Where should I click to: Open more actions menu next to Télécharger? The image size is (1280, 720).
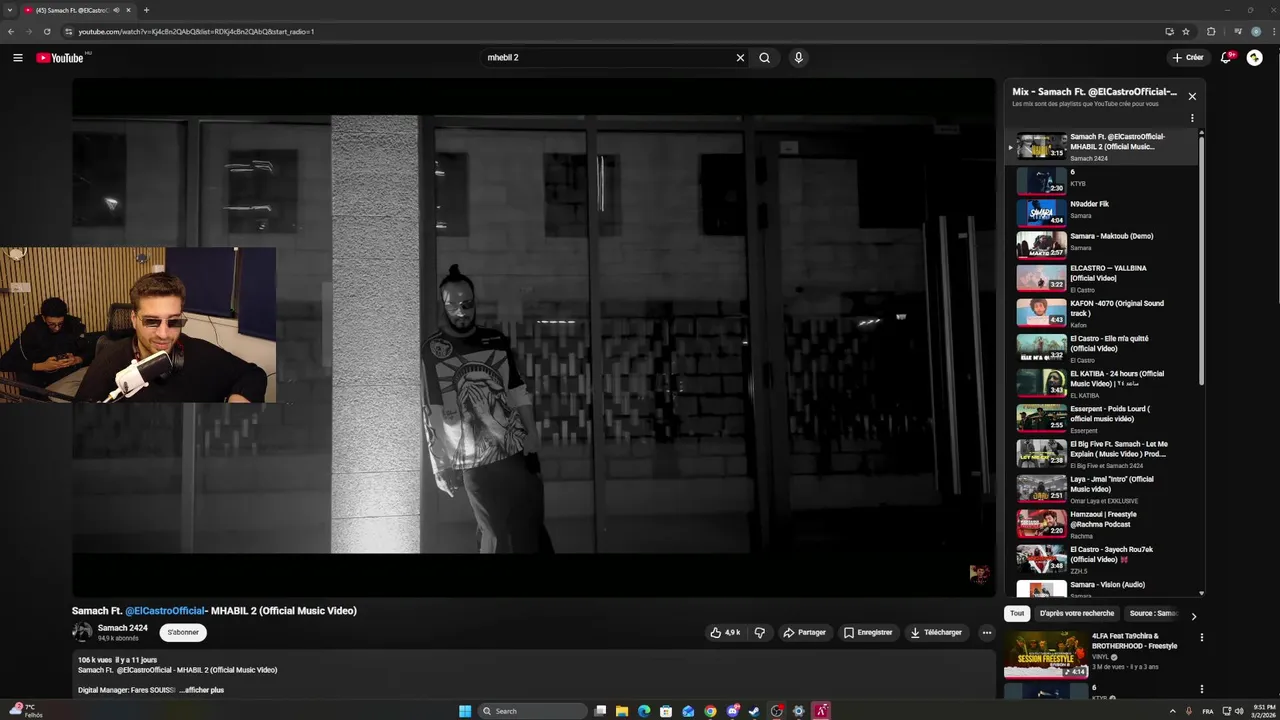986,632
